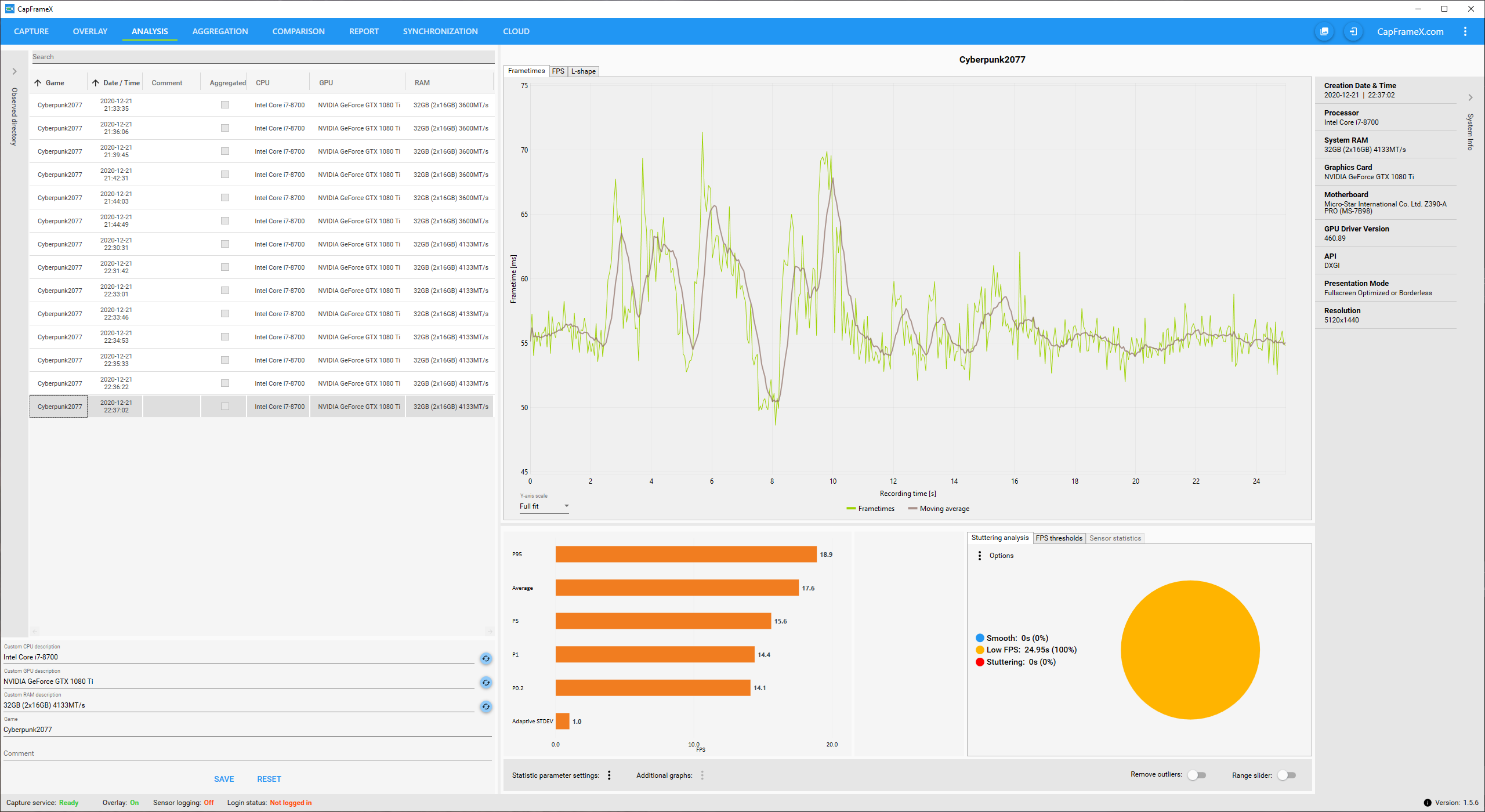Screen dimensions: 1485x812
Task: Collapse the System Info side panel
Action: point(1470,97)
